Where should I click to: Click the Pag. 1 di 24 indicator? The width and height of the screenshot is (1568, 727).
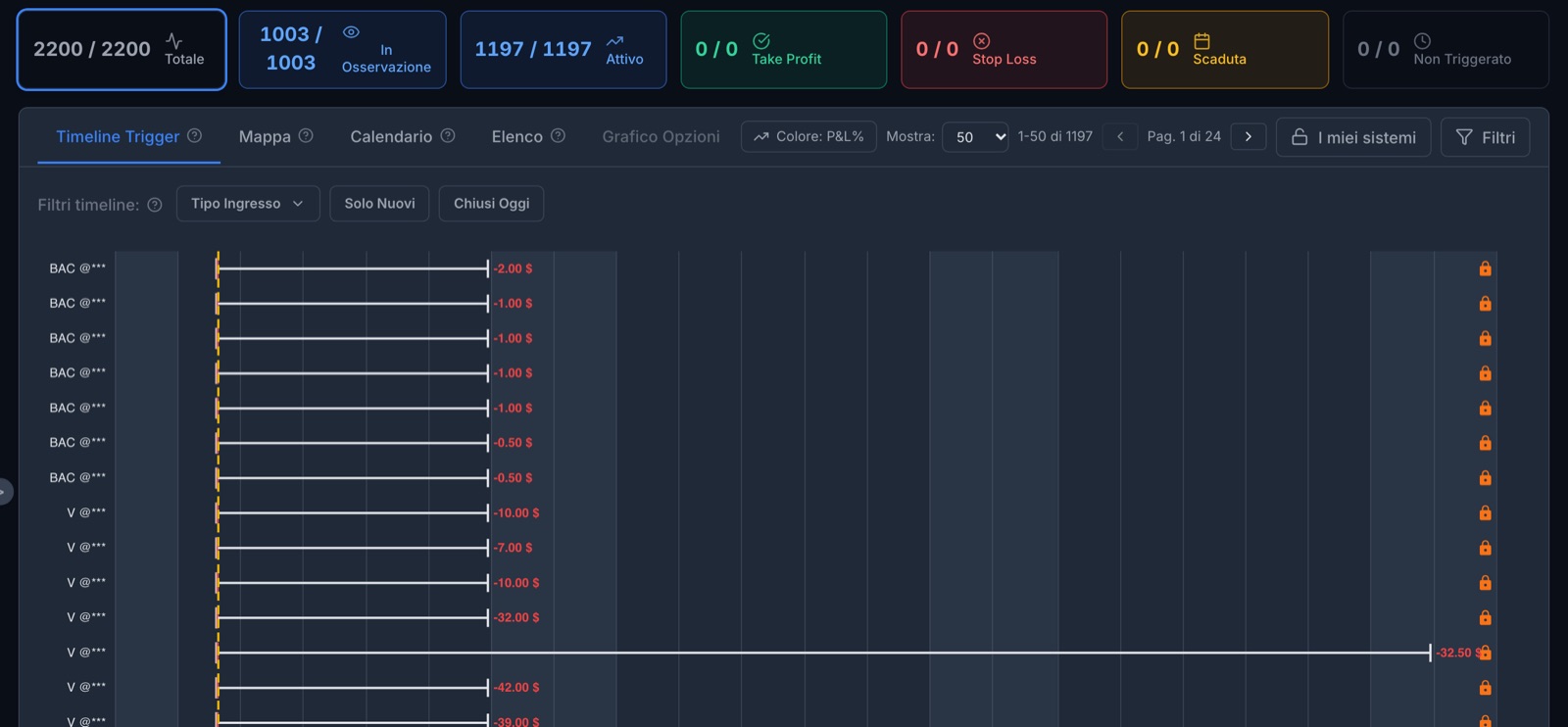tap(1184, 136)
